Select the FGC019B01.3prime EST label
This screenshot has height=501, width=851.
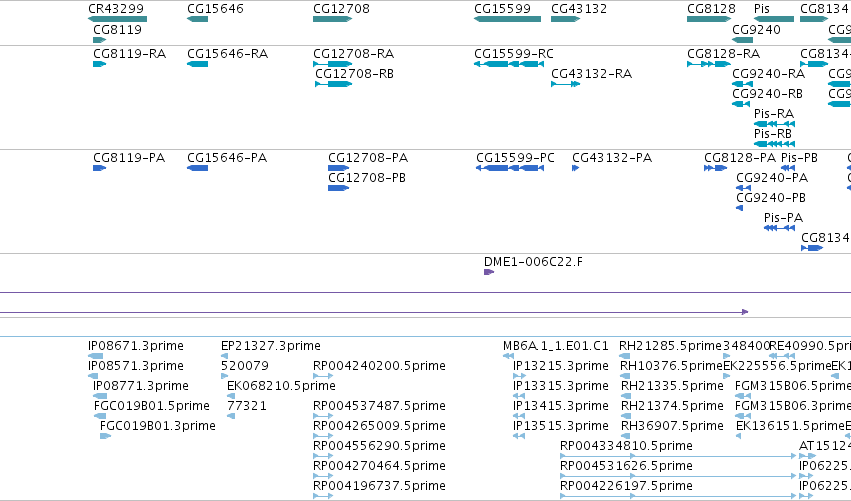pos(158,426)
